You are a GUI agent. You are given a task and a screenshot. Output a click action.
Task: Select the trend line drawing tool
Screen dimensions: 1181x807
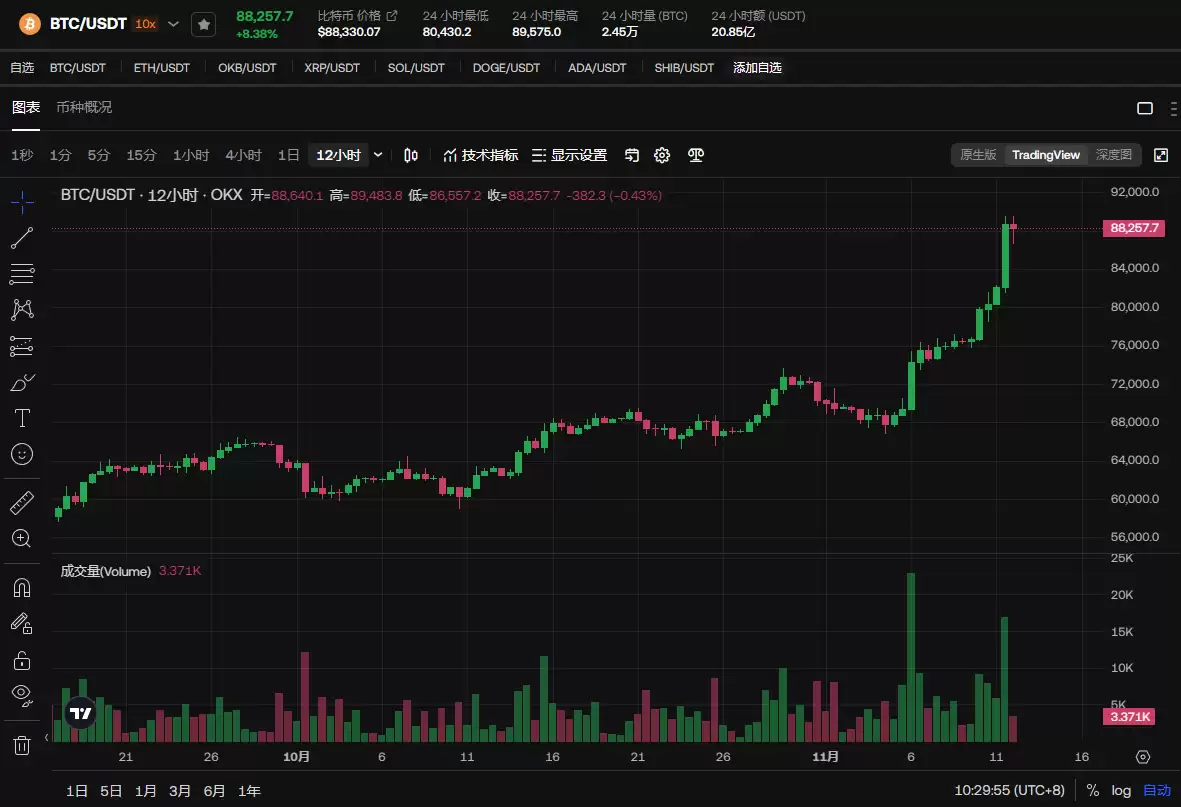pyautogui.click(x=22, y=237)
